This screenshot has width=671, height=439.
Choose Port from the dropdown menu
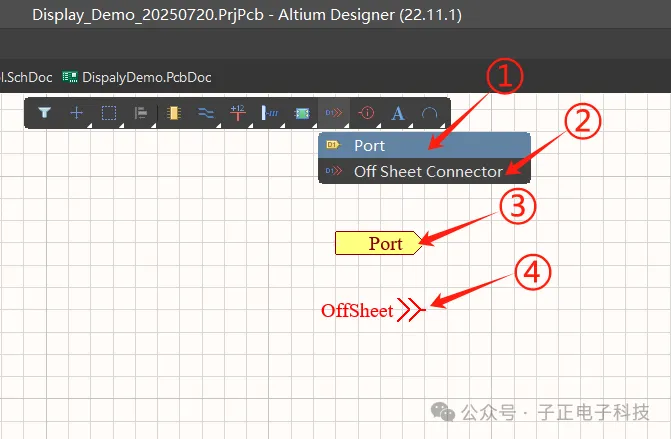[x=424, y=145]
